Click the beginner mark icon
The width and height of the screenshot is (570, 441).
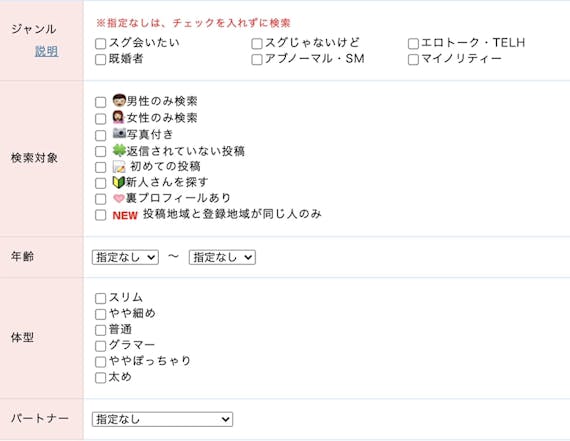(119, 182)
